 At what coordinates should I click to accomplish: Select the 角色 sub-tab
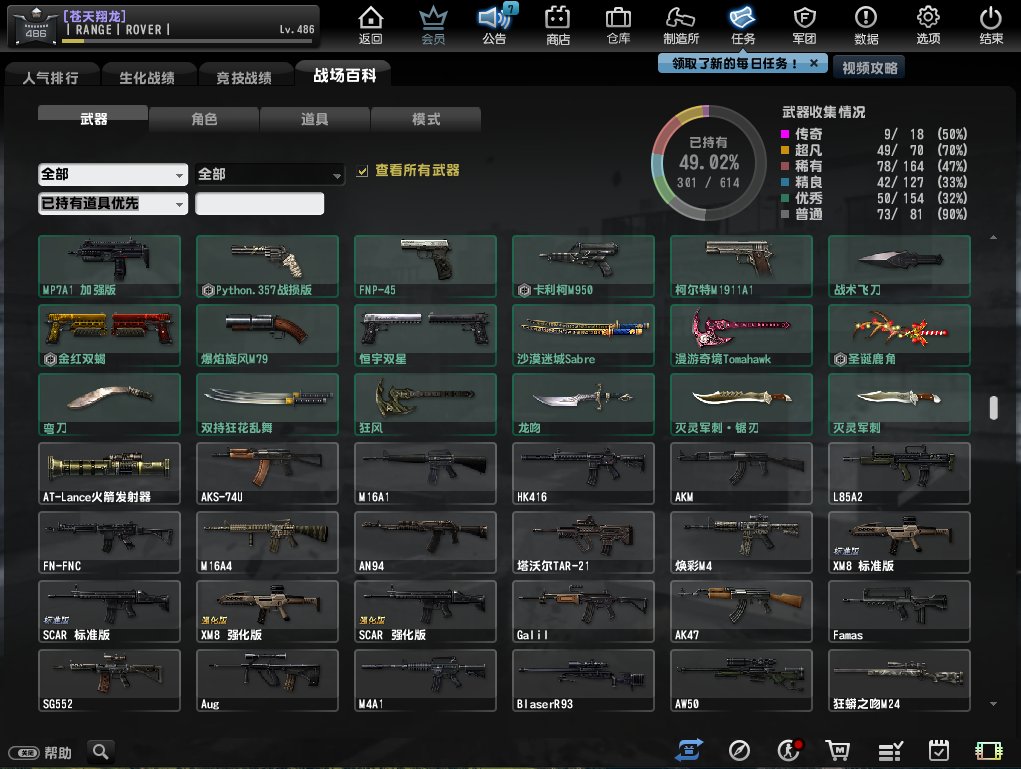(204, 119)
